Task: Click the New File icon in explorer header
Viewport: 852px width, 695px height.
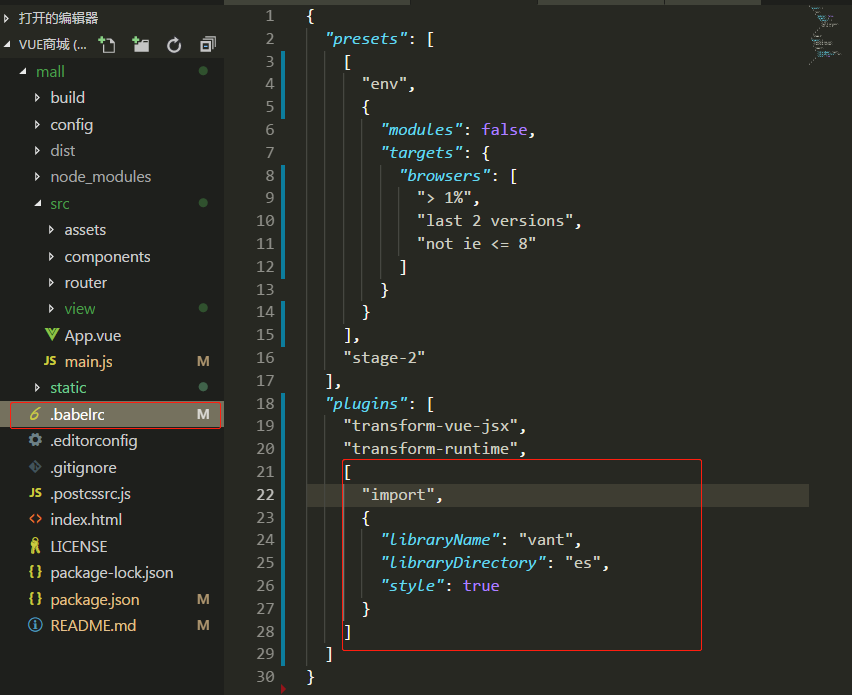Action: (106, 45)
